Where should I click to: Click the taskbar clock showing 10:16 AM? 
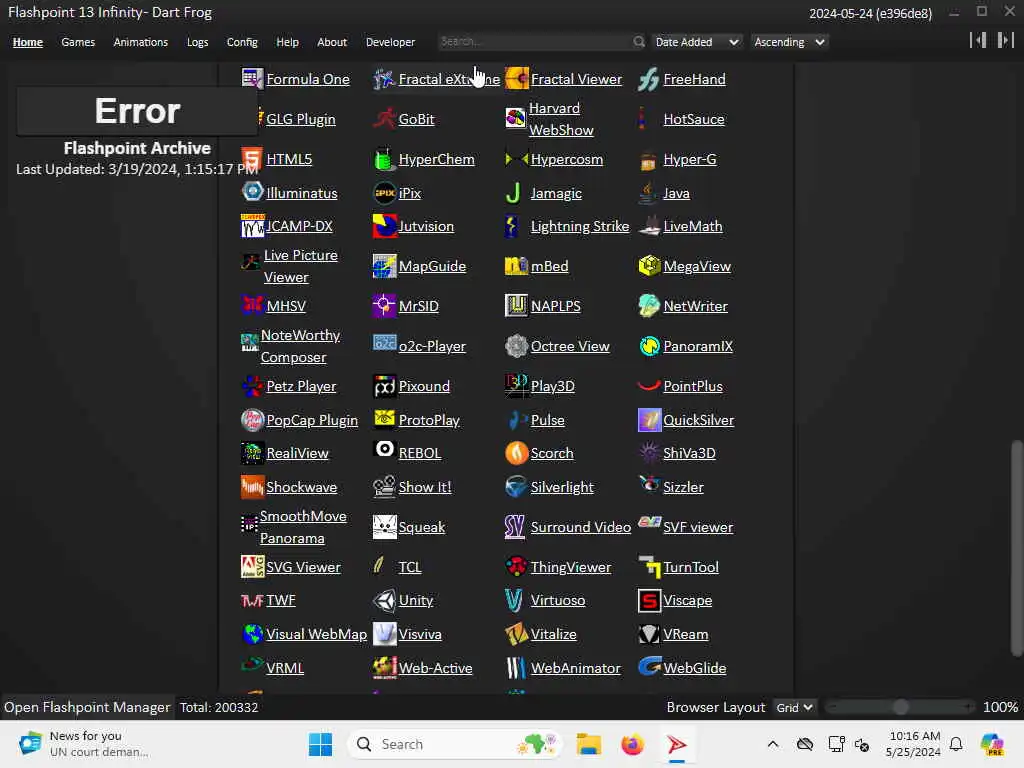[913, 744]
